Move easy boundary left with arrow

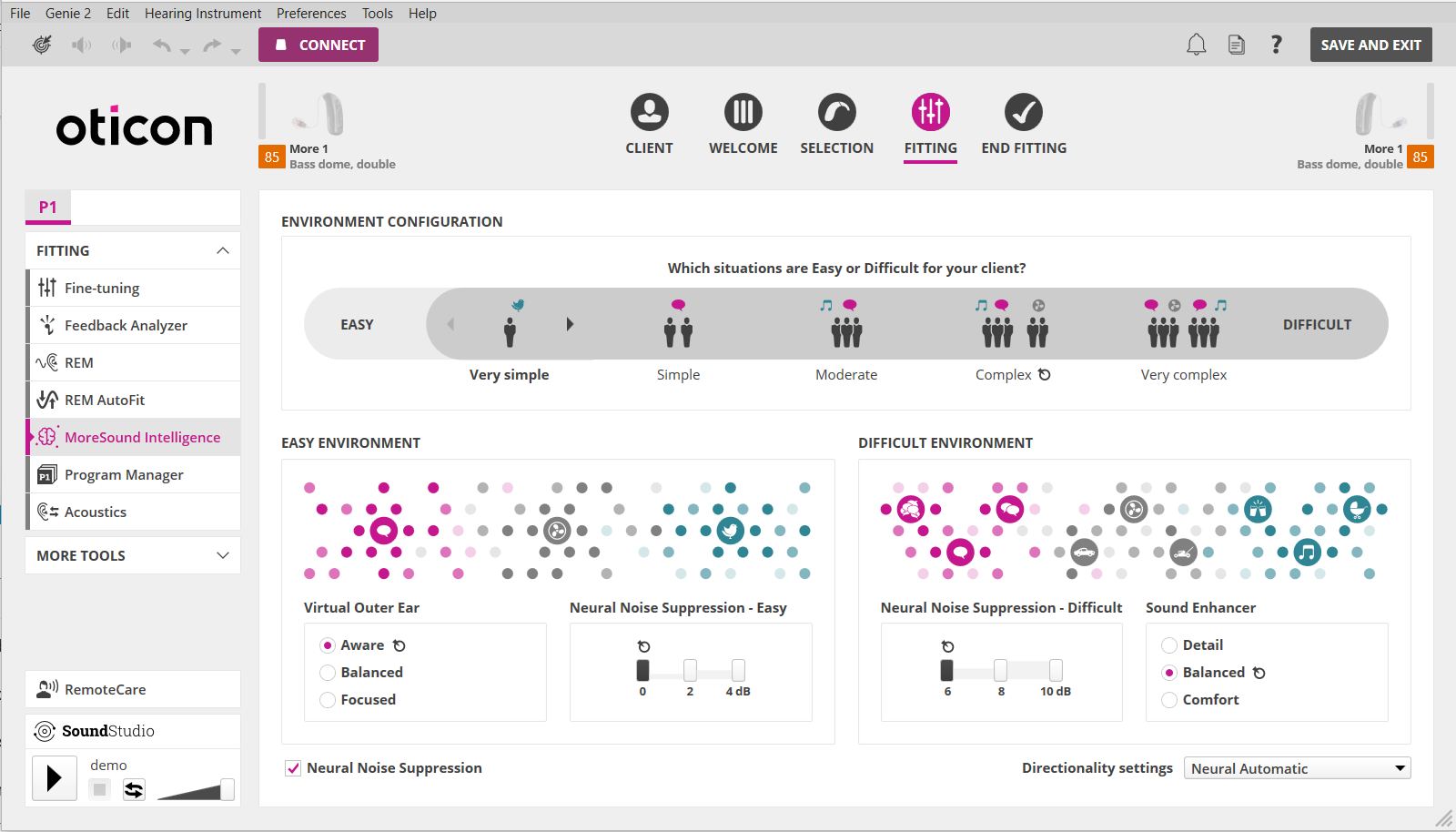coord(450,324)
